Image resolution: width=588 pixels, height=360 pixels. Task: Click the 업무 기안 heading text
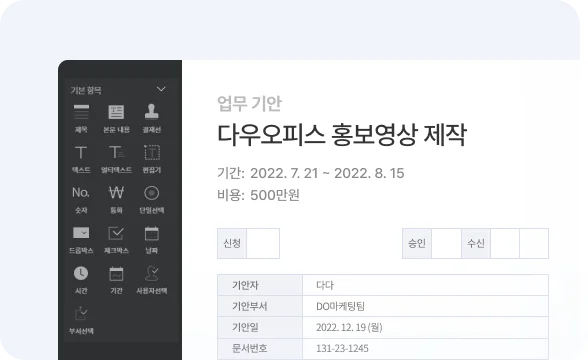(249, 103)
